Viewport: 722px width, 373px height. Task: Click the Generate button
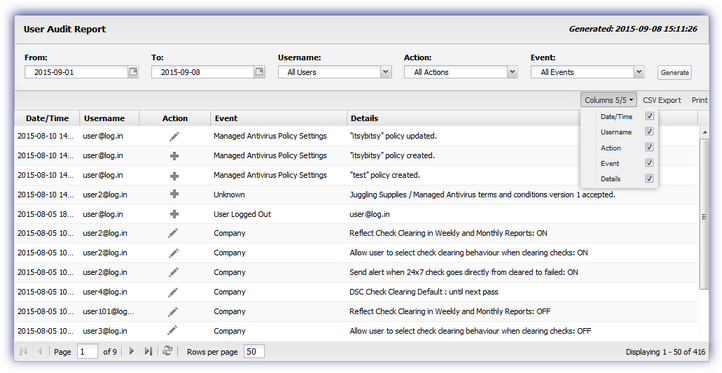(674, 72)
